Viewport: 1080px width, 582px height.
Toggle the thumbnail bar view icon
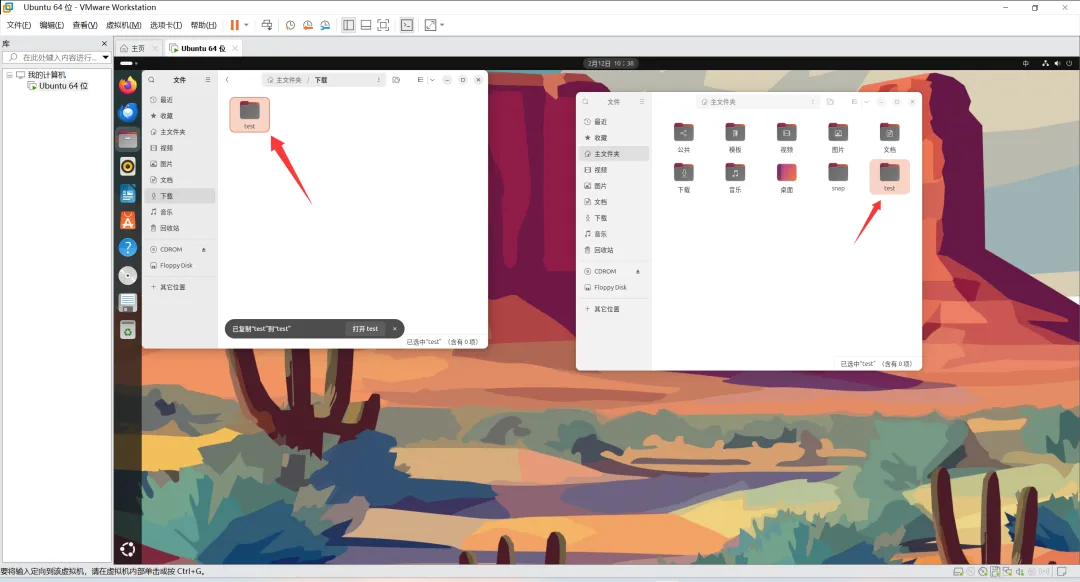click(x=366, y=25)
